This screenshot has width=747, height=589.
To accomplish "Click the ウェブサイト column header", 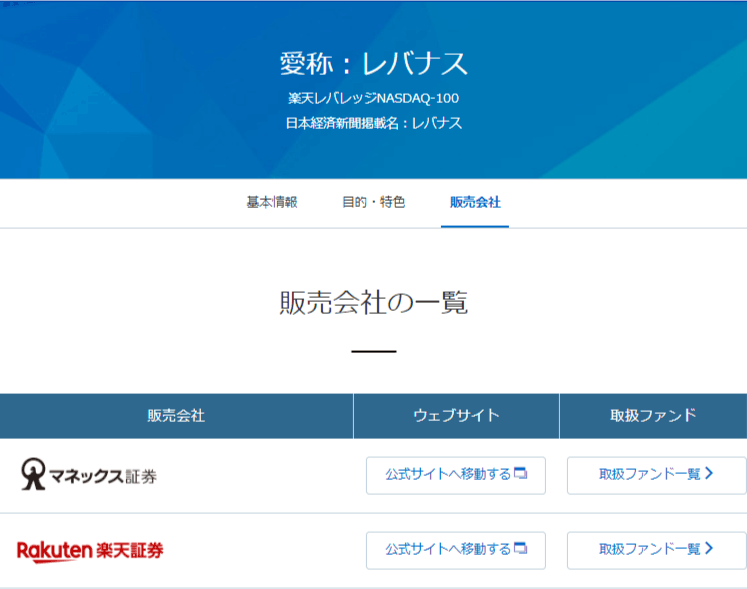I will tap(456, 416).
